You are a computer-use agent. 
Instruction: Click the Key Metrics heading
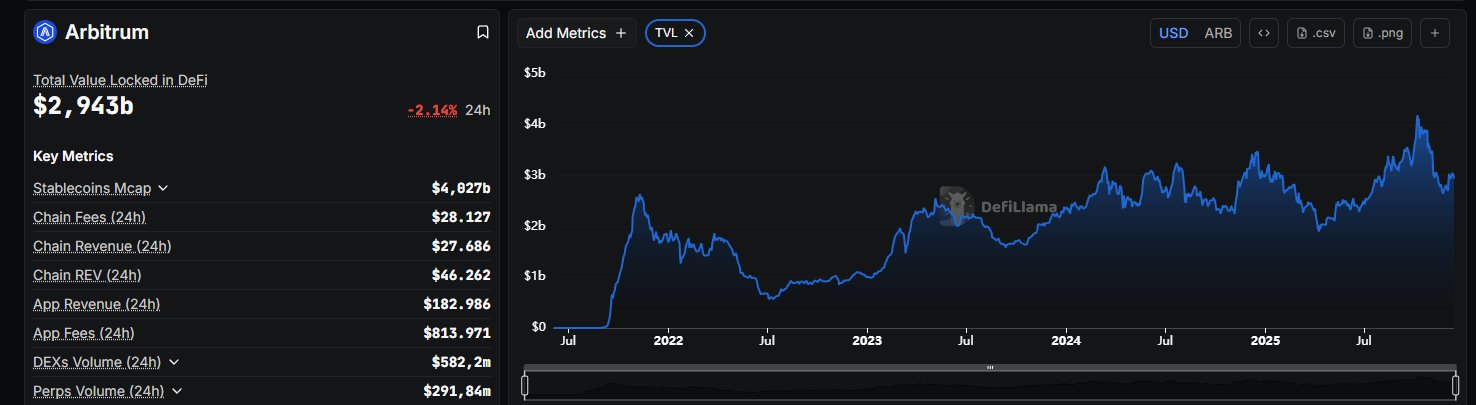(73, 156)
